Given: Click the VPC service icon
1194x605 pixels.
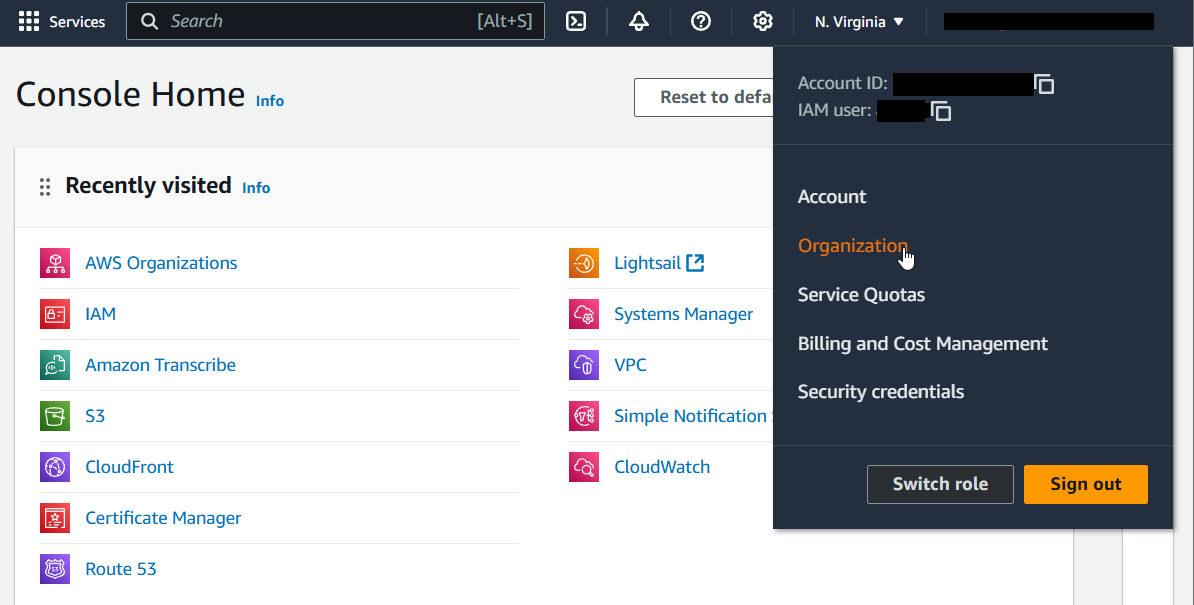Looking at the screenshot, I should [x=584, y=365].
